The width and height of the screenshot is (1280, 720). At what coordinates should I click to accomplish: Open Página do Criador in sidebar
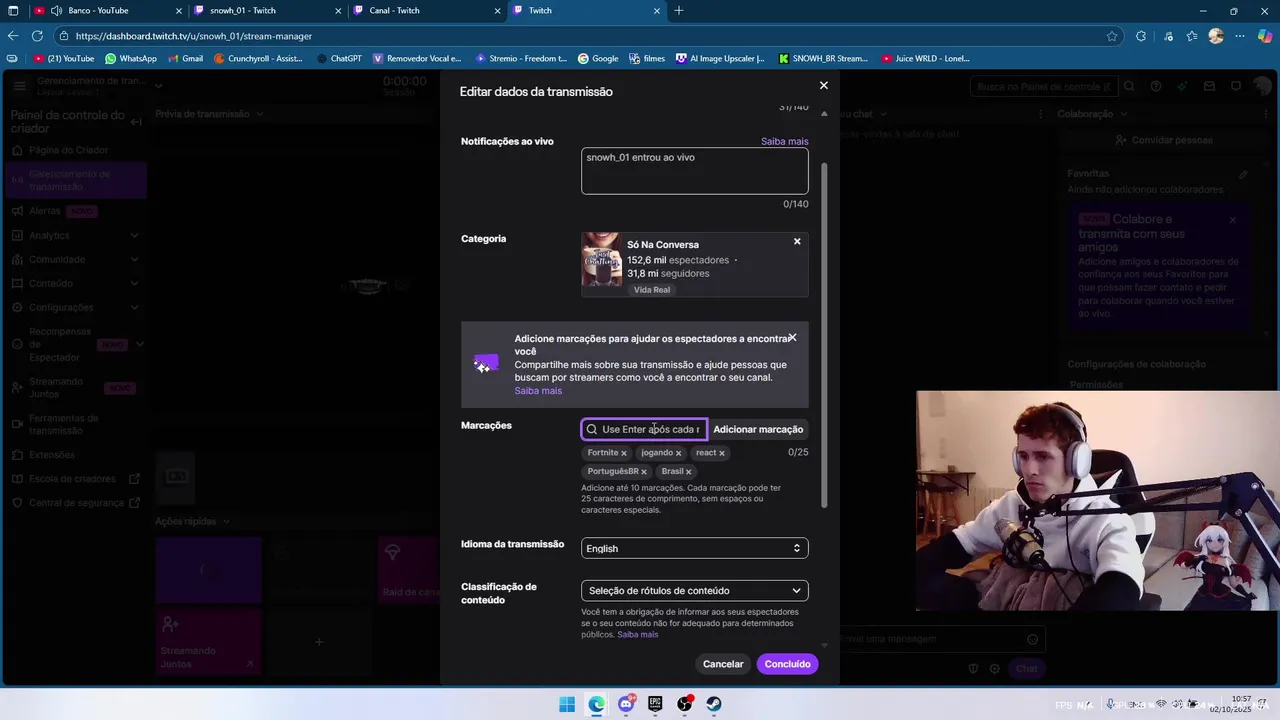click(68, 150)
